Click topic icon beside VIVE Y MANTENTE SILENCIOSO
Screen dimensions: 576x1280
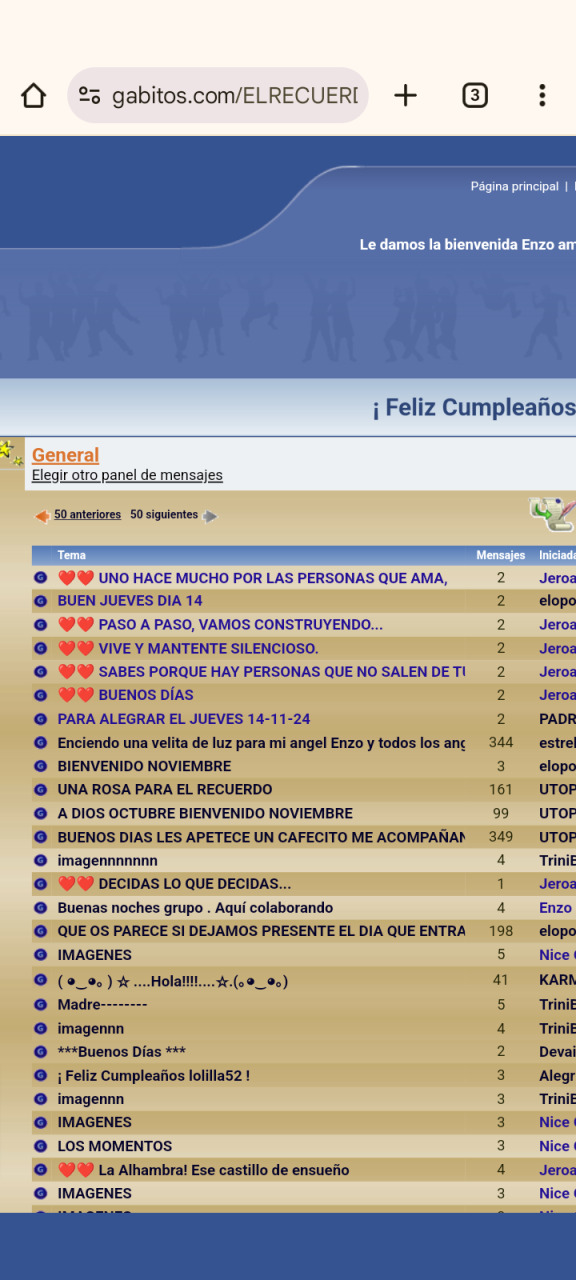click(40, 648)
